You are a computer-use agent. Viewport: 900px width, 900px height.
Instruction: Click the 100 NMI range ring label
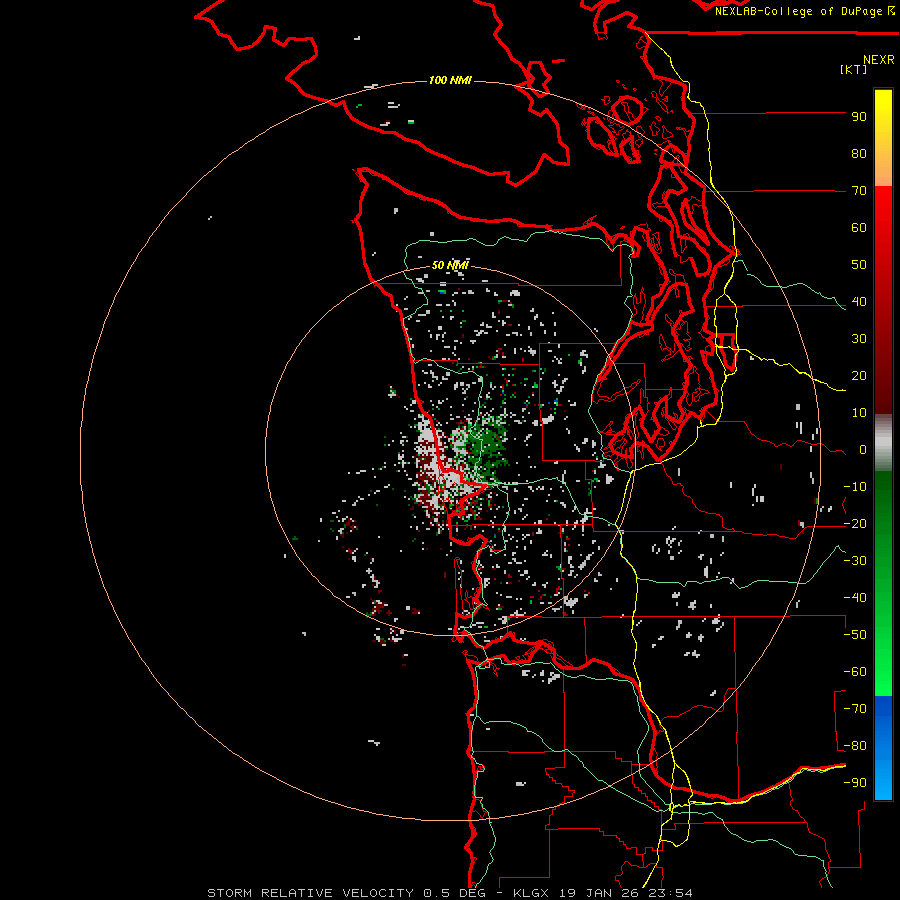click(451, 80)
